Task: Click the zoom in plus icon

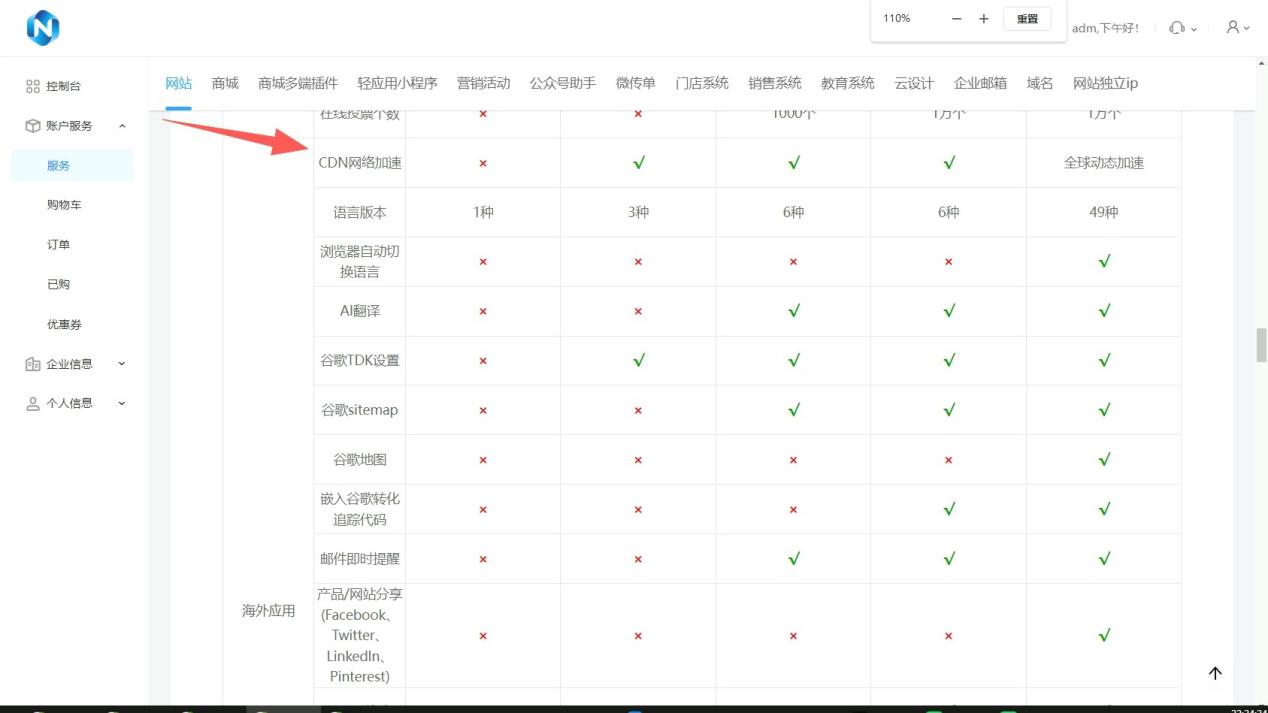Action: (984, 19)
